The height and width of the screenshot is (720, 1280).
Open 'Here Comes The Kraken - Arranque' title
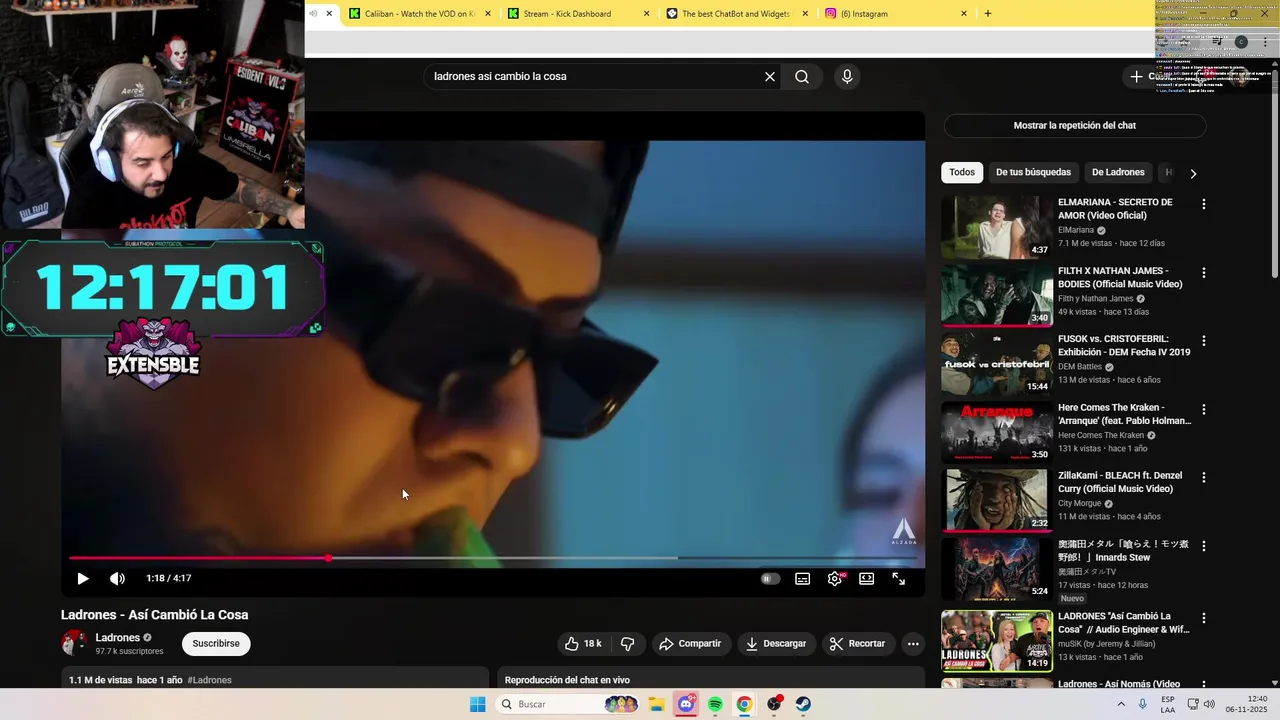pyautogui.click(x=1125, y=414)
